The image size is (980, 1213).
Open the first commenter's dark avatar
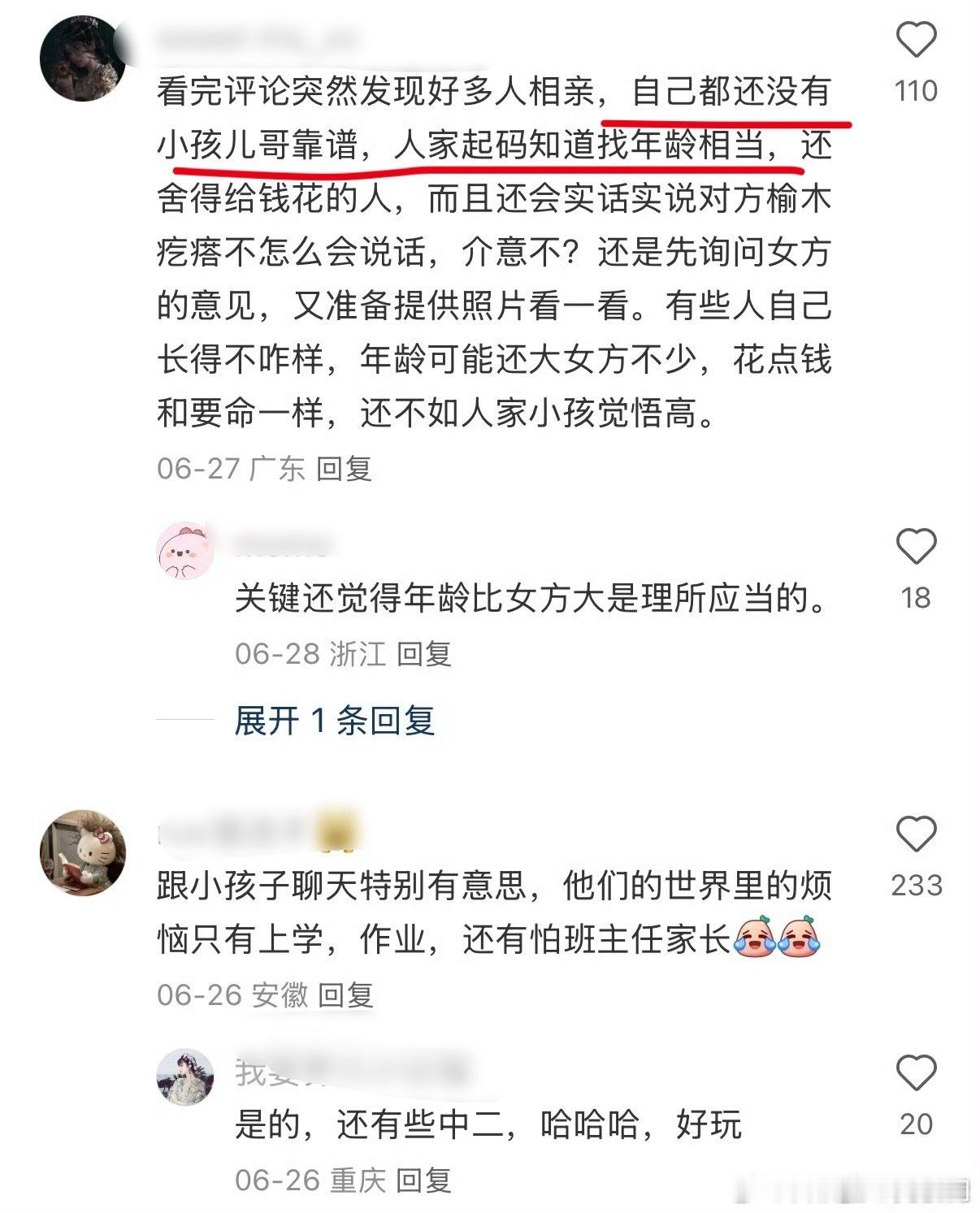pyautogui.click(x=83, y=58)
